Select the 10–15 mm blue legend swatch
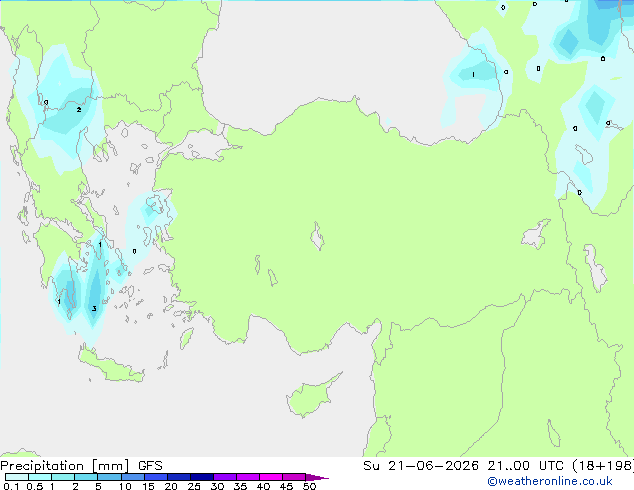 tap(133, 477)
